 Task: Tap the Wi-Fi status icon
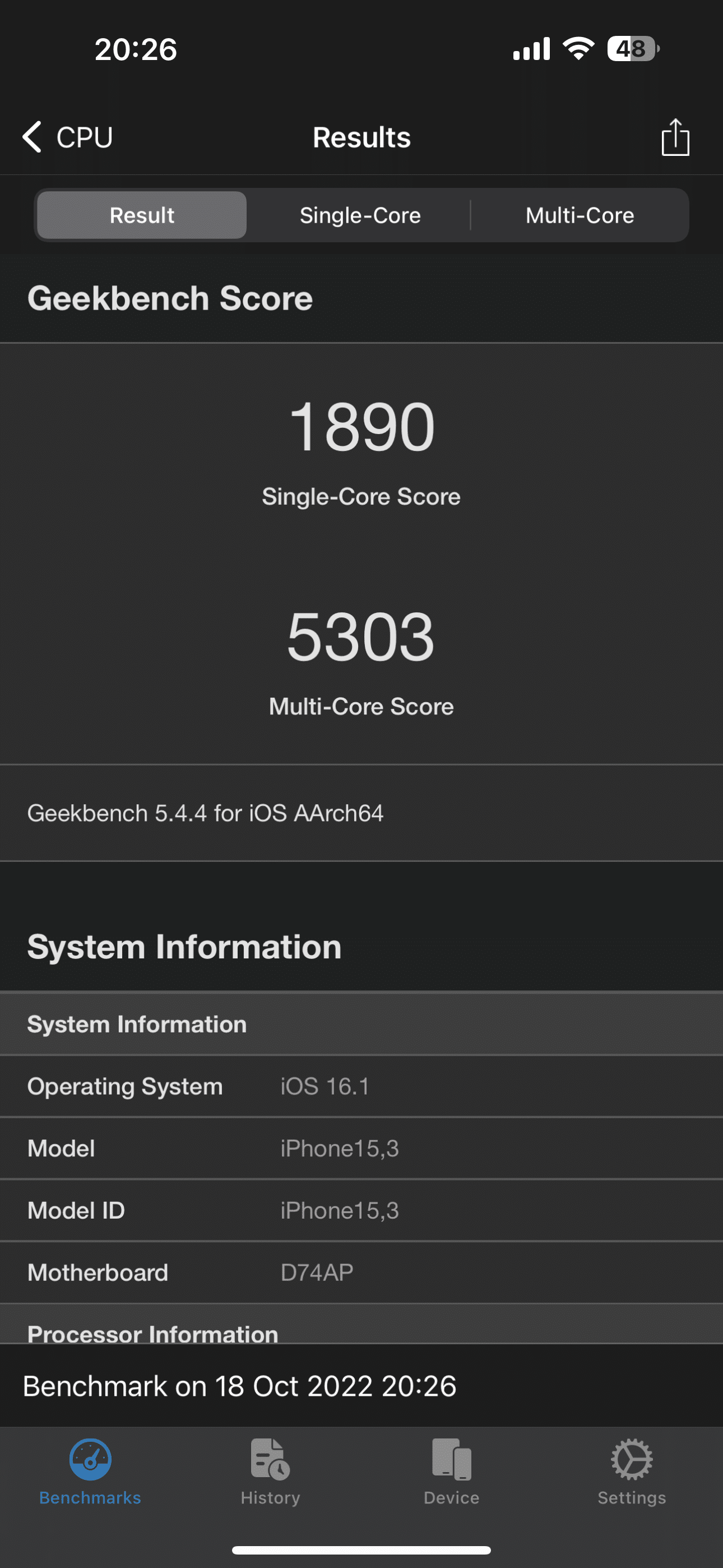tap(578, 49)
